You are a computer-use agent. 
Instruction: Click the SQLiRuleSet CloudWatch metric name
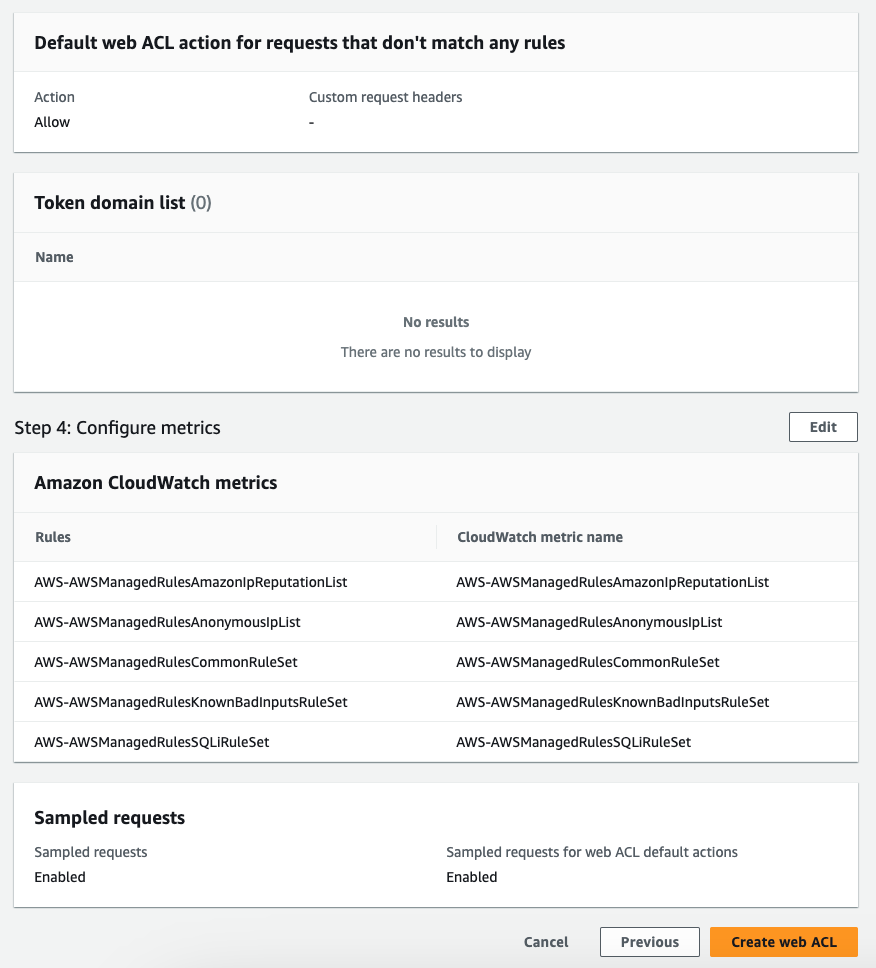574,742
